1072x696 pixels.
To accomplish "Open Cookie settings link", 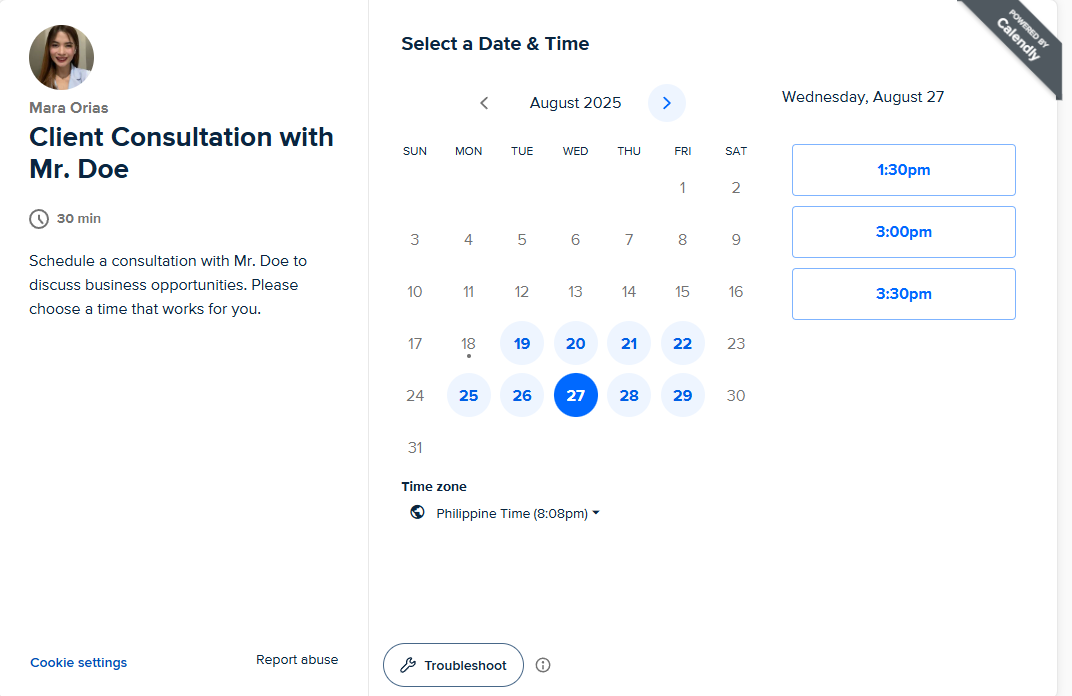I will click(78, 662).
